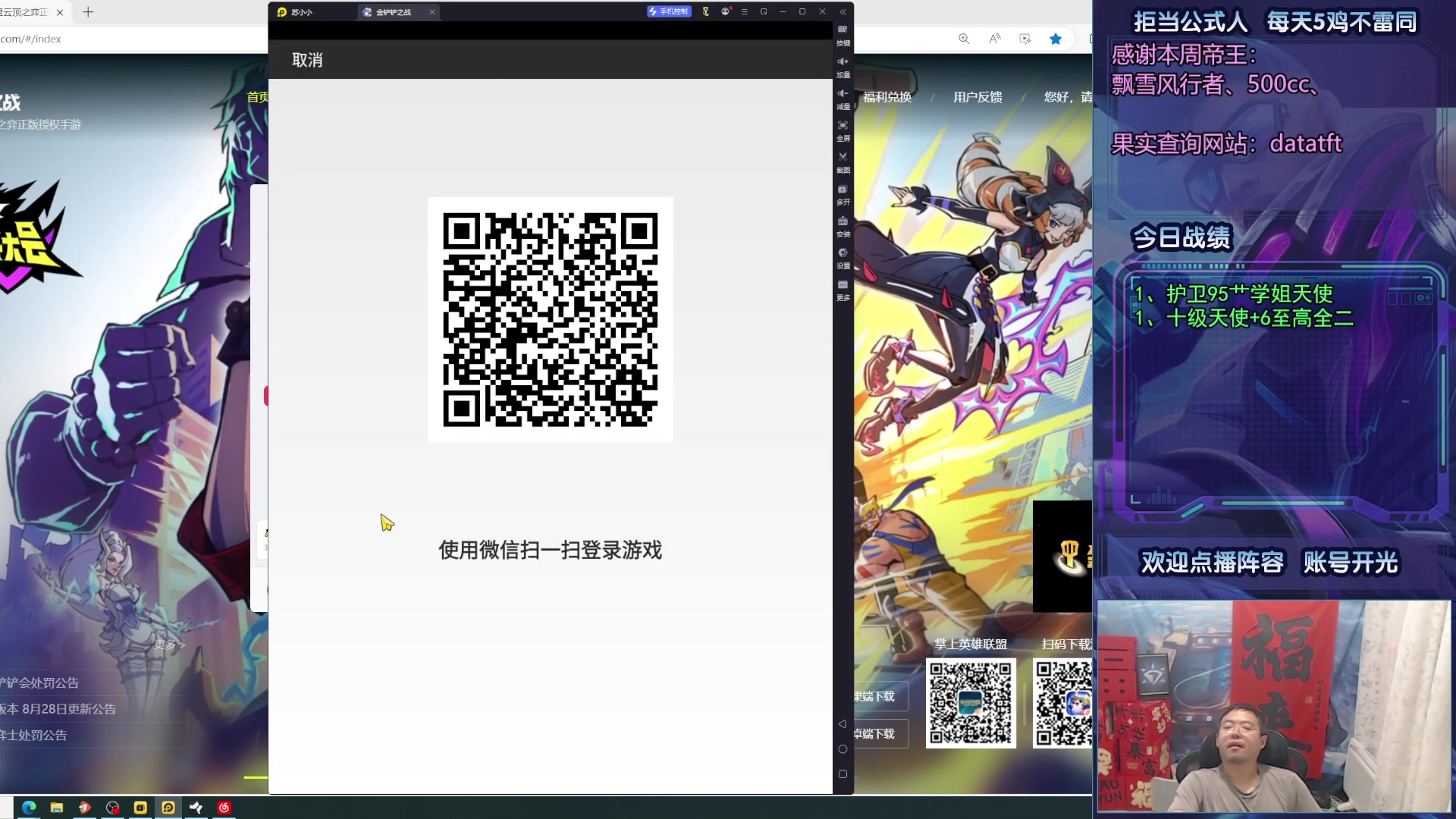Open File Explorer from taskbar
1456x819 pixels.
coord(57,808)
